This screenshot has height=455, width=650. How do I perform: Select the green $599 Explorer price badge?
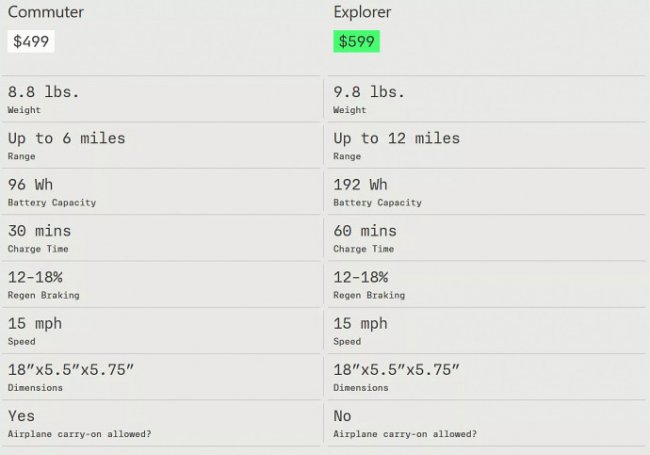(357, 42)
